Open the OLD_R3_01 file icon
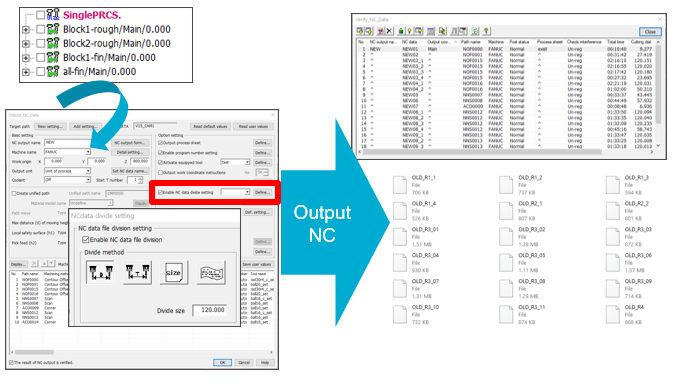 [x=400, y=236]
